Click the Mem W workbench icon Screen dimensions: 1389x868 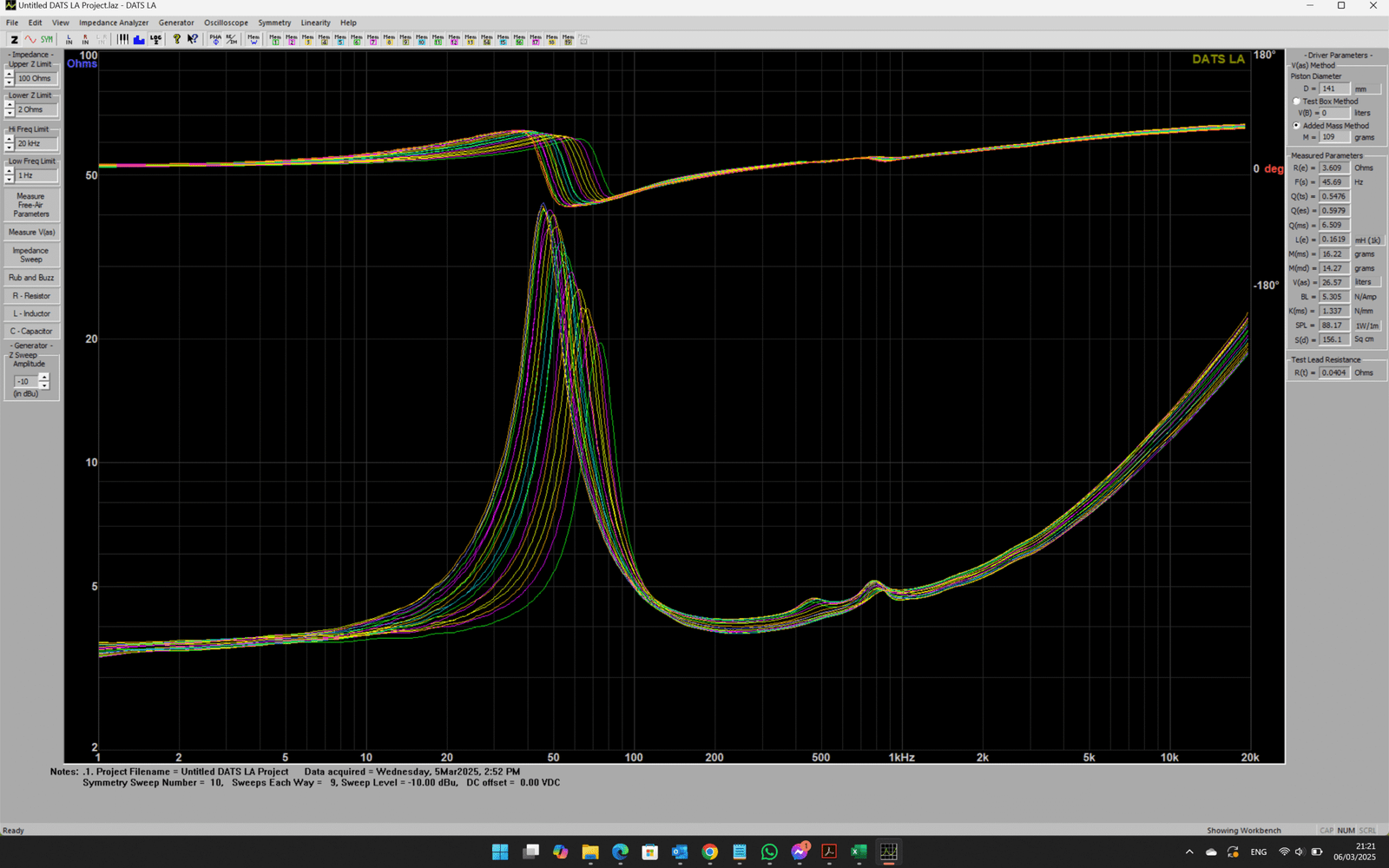[x=253, y=39]
